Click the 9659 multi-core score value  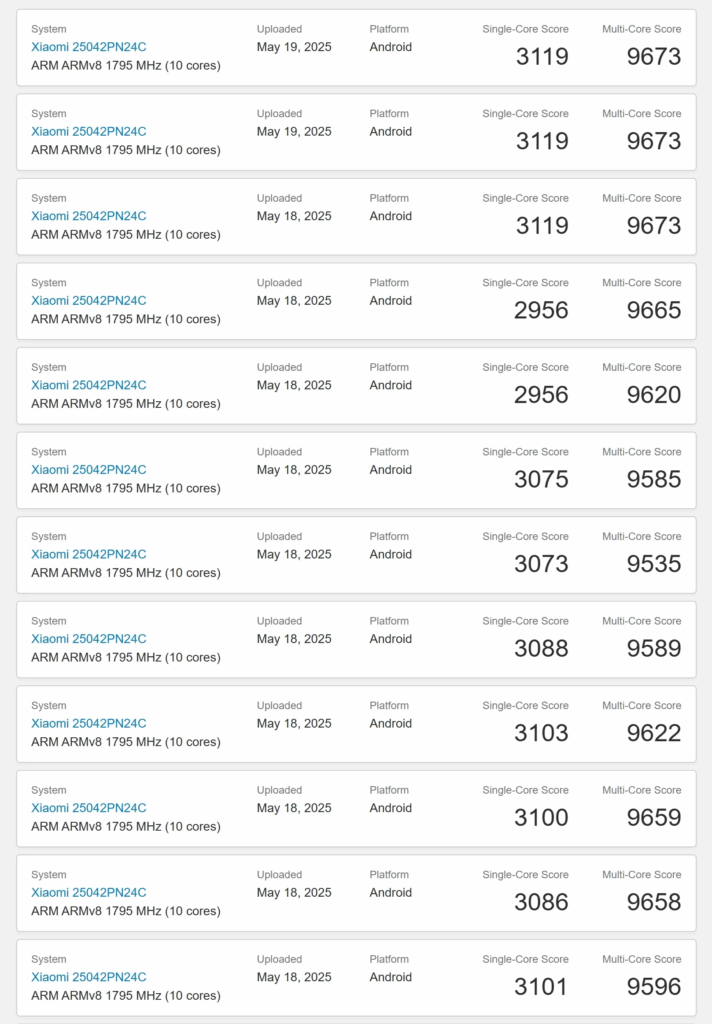pos(653,818)
